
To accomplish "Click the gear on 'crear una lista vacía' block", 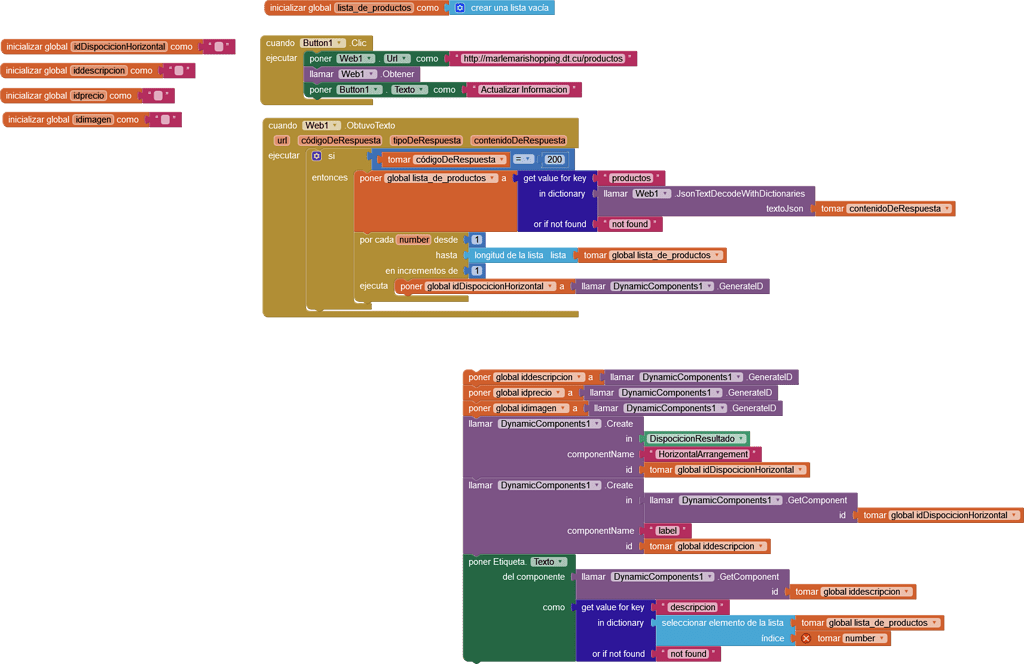I will tap(460, 8).
